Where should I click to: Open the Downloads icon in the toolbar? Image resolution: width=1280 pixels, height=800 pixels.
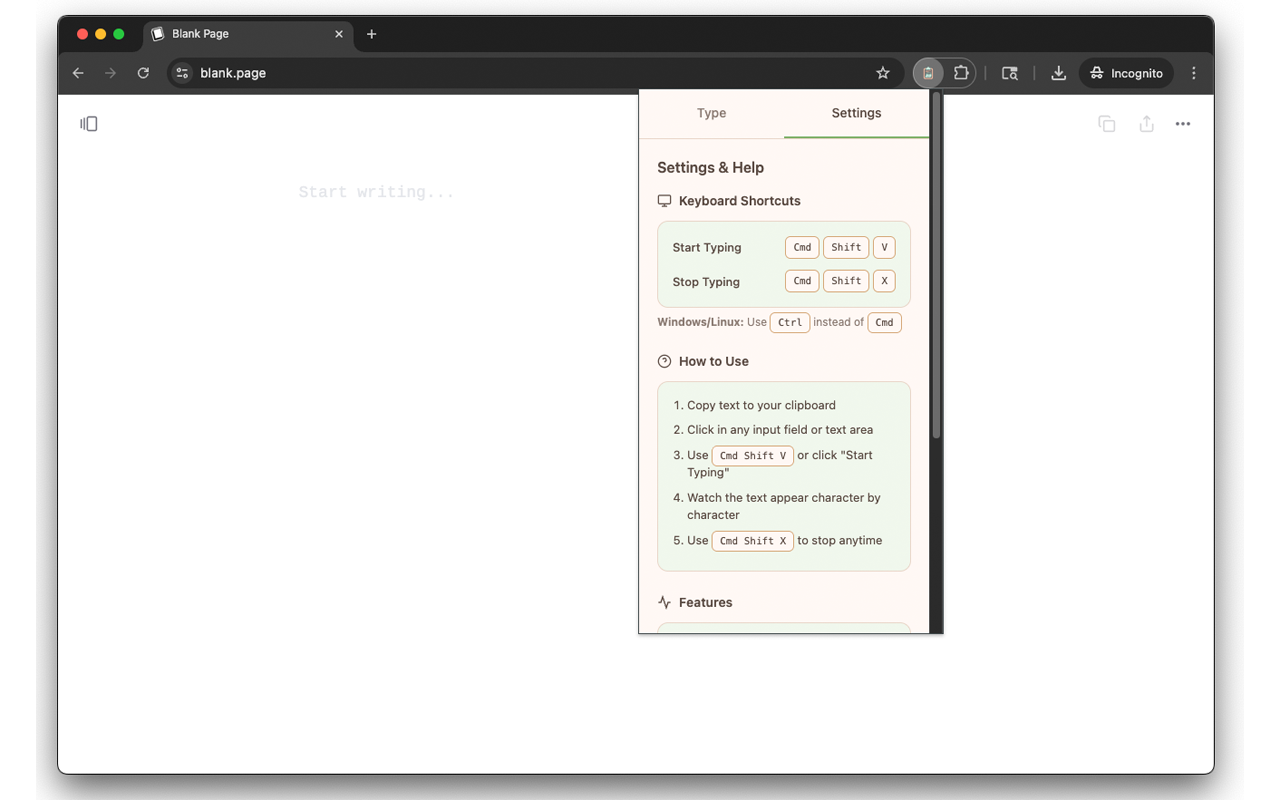pyautogui.click(x=1058, y=72)
